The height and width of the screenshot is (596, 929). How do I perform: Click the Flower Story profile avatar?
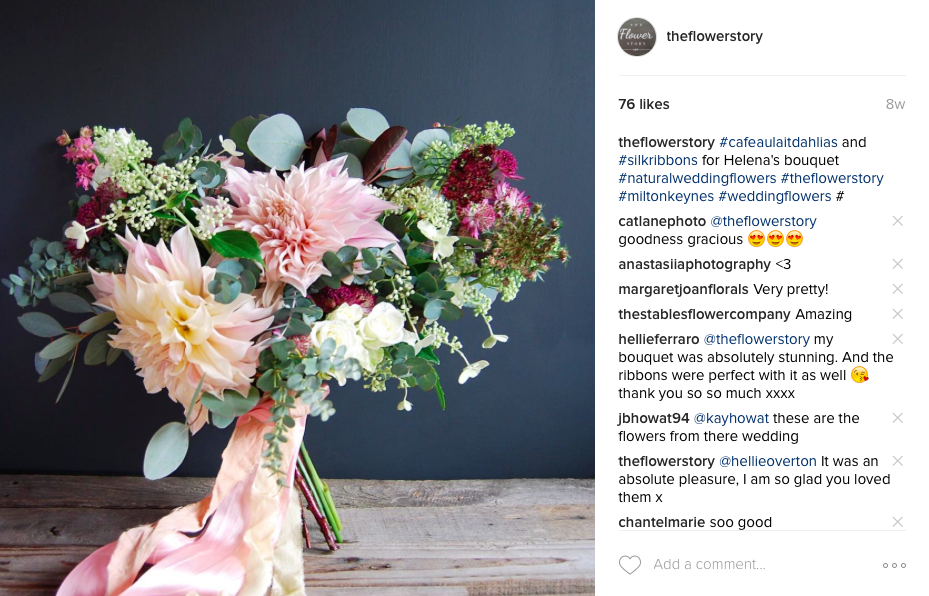637,37
